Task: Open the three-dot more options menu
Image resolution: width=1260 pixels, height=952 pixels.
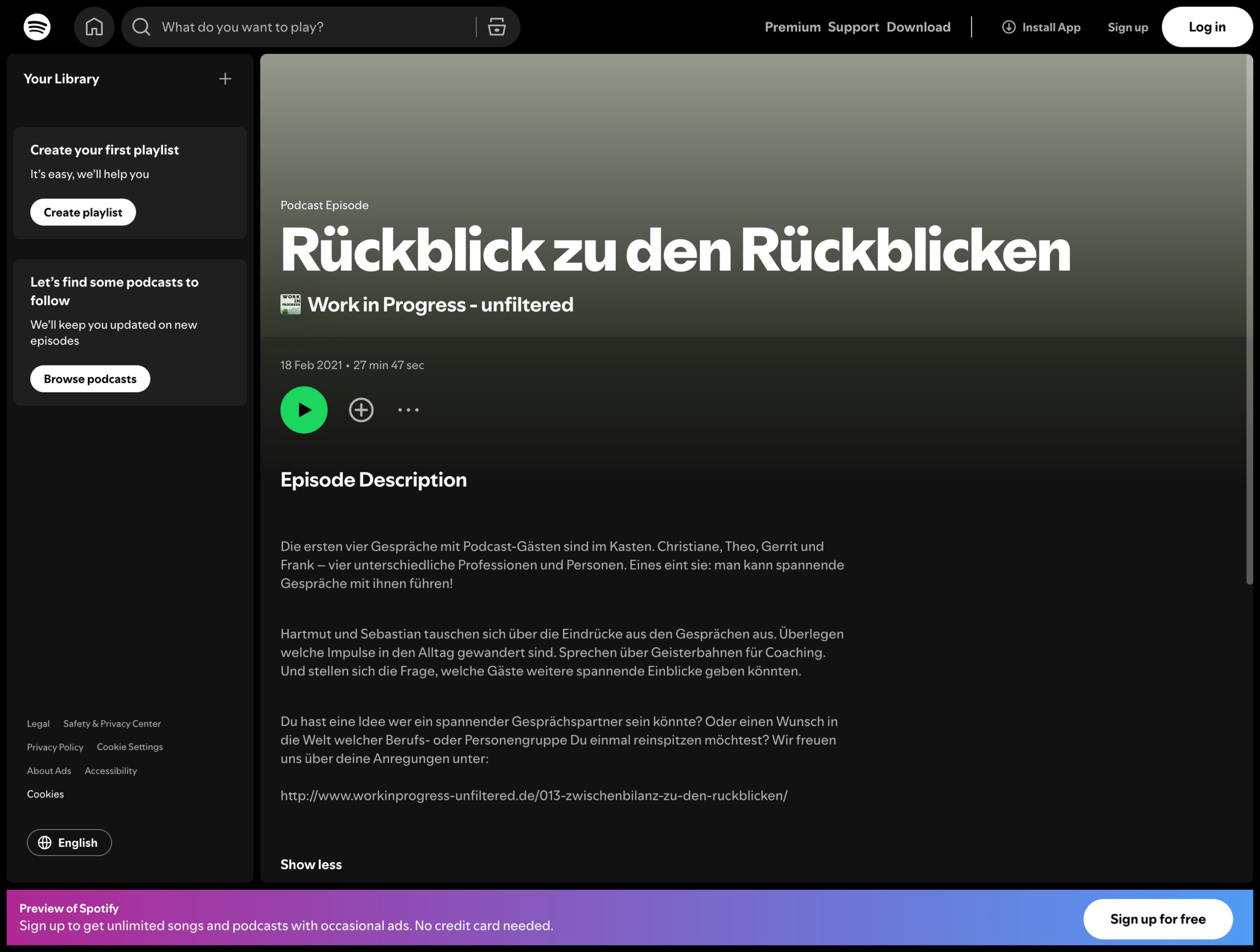Action: coord(409,409)
